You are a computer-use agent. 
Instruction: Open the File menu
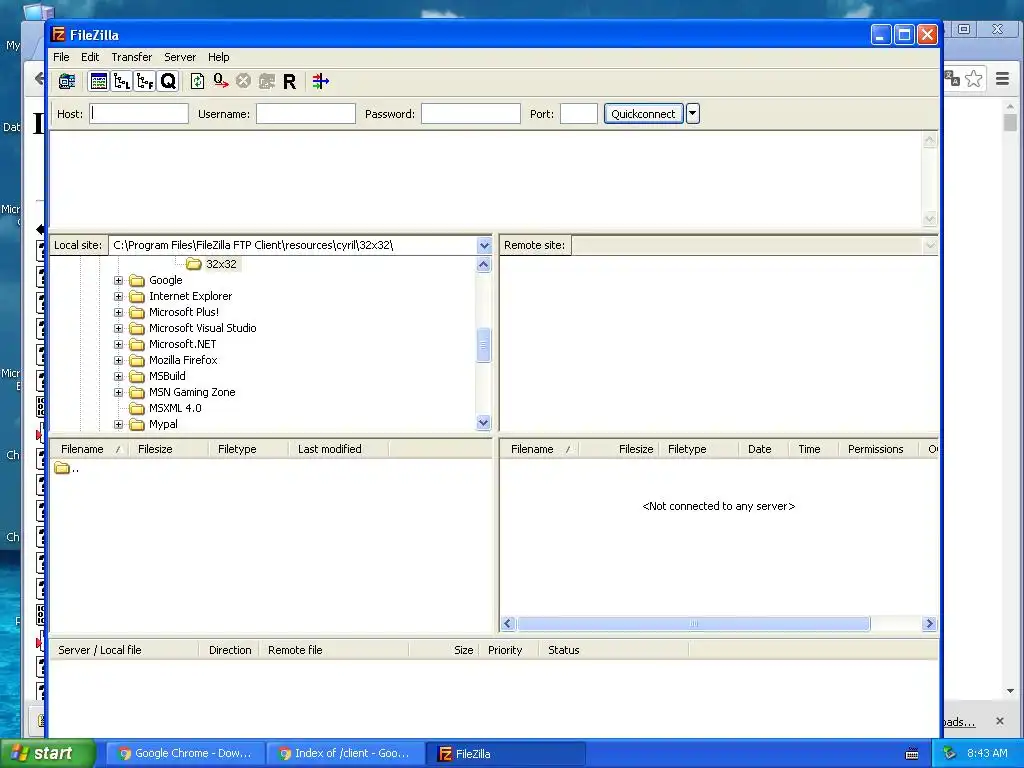(61, 57)
